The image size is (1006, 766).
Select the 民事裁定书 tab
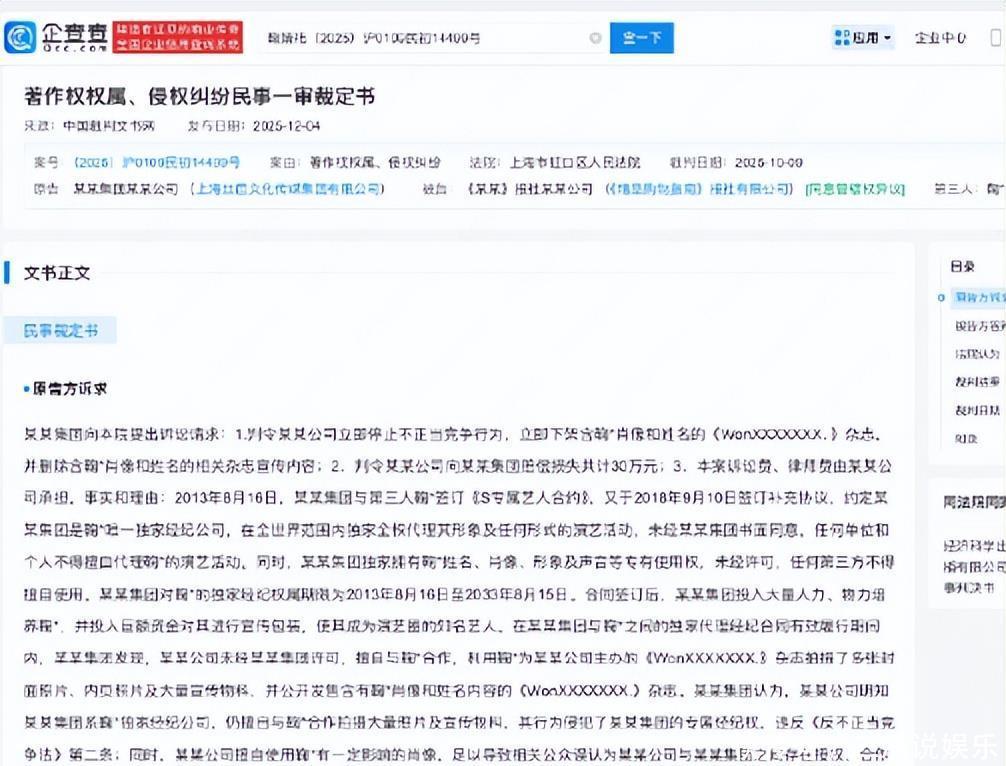60,331
